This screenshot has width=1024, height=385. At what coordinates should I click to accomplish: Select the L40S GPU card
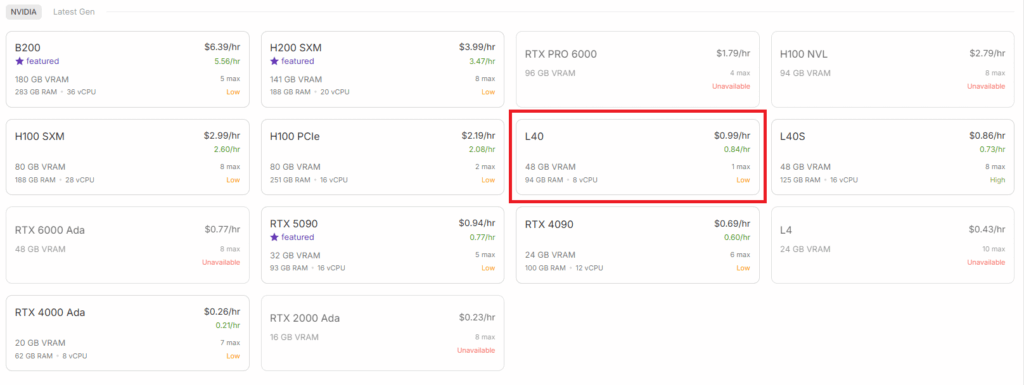[893, 157]
